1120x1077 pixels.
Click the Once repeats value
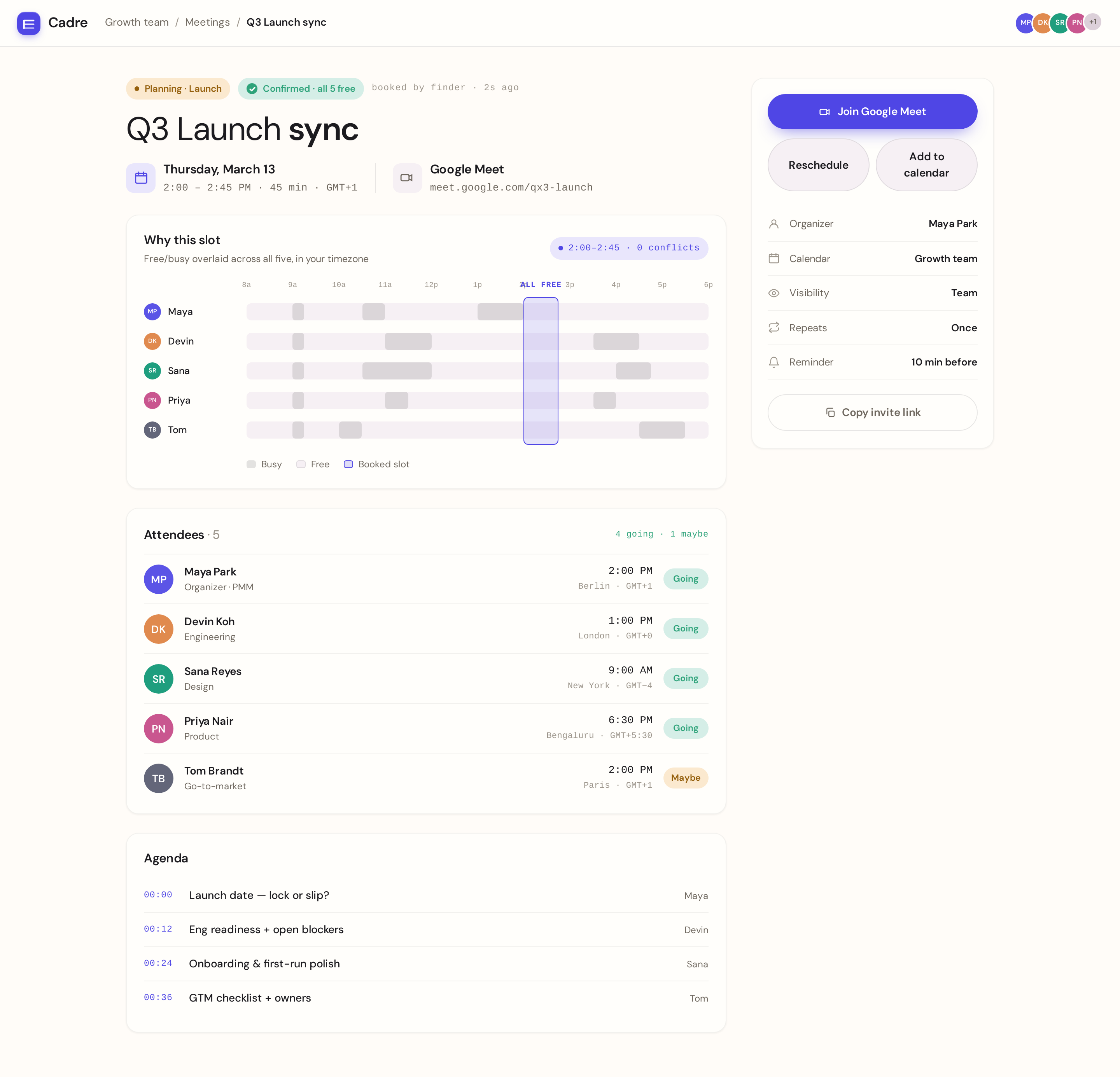[x=964, y=328]
